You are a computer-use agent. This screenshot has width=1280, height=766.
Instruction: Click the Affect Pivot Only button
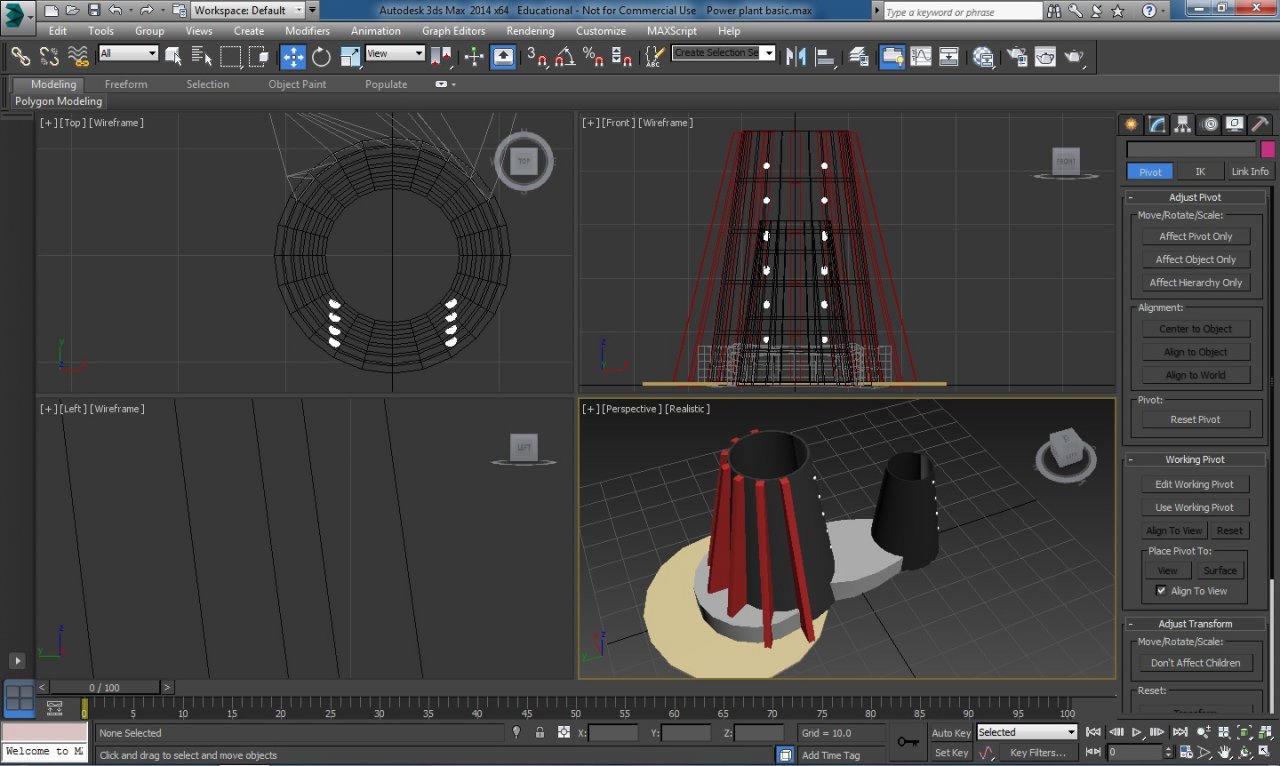pos(1196,237)
